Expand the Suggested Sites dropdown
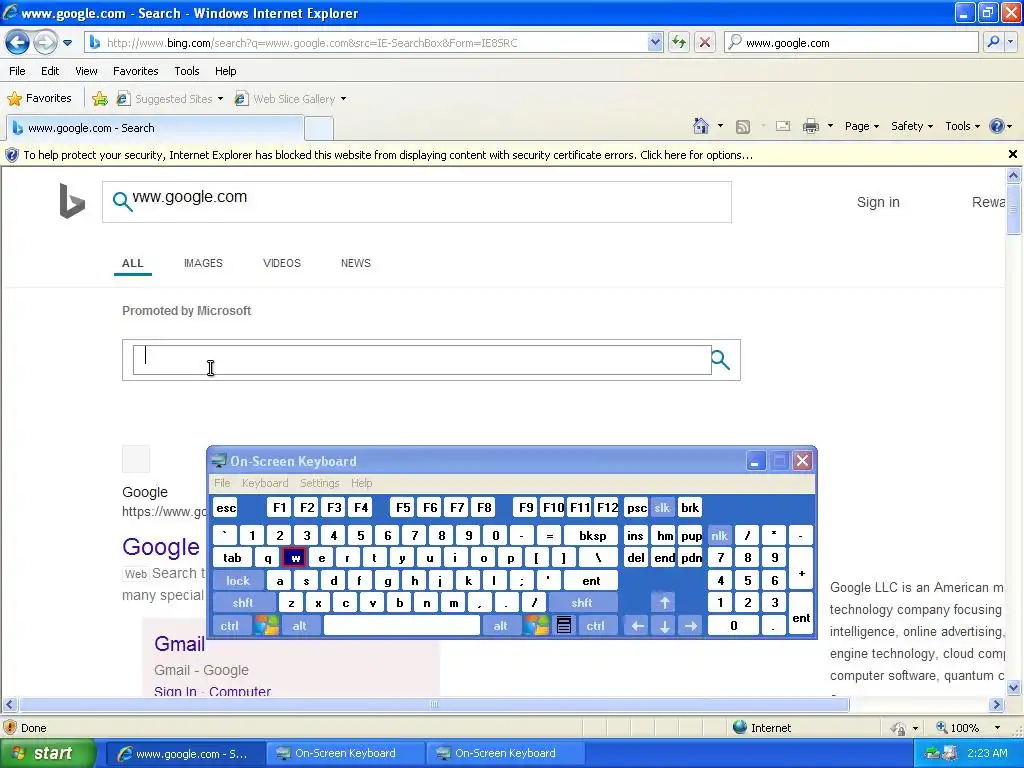The height and width of the screenshot is (768, 1024). [x=220, y=99]
